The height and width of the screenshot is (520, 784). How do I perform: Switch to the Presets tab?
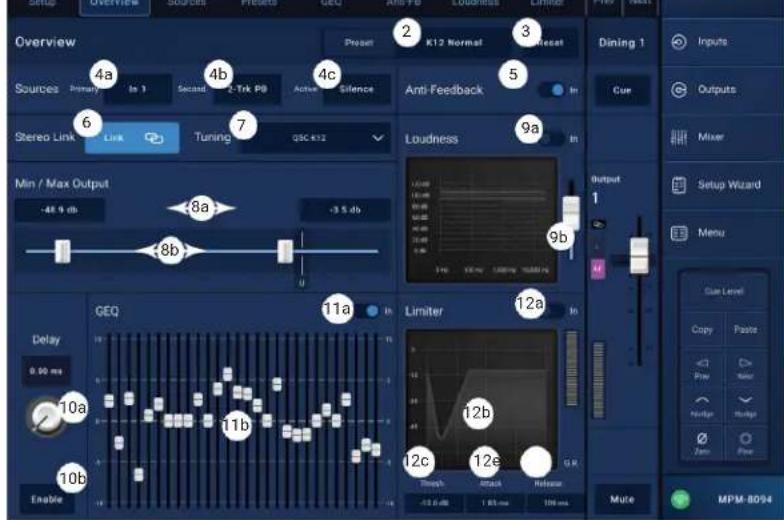pyautogui.click(x=258, y=4)
